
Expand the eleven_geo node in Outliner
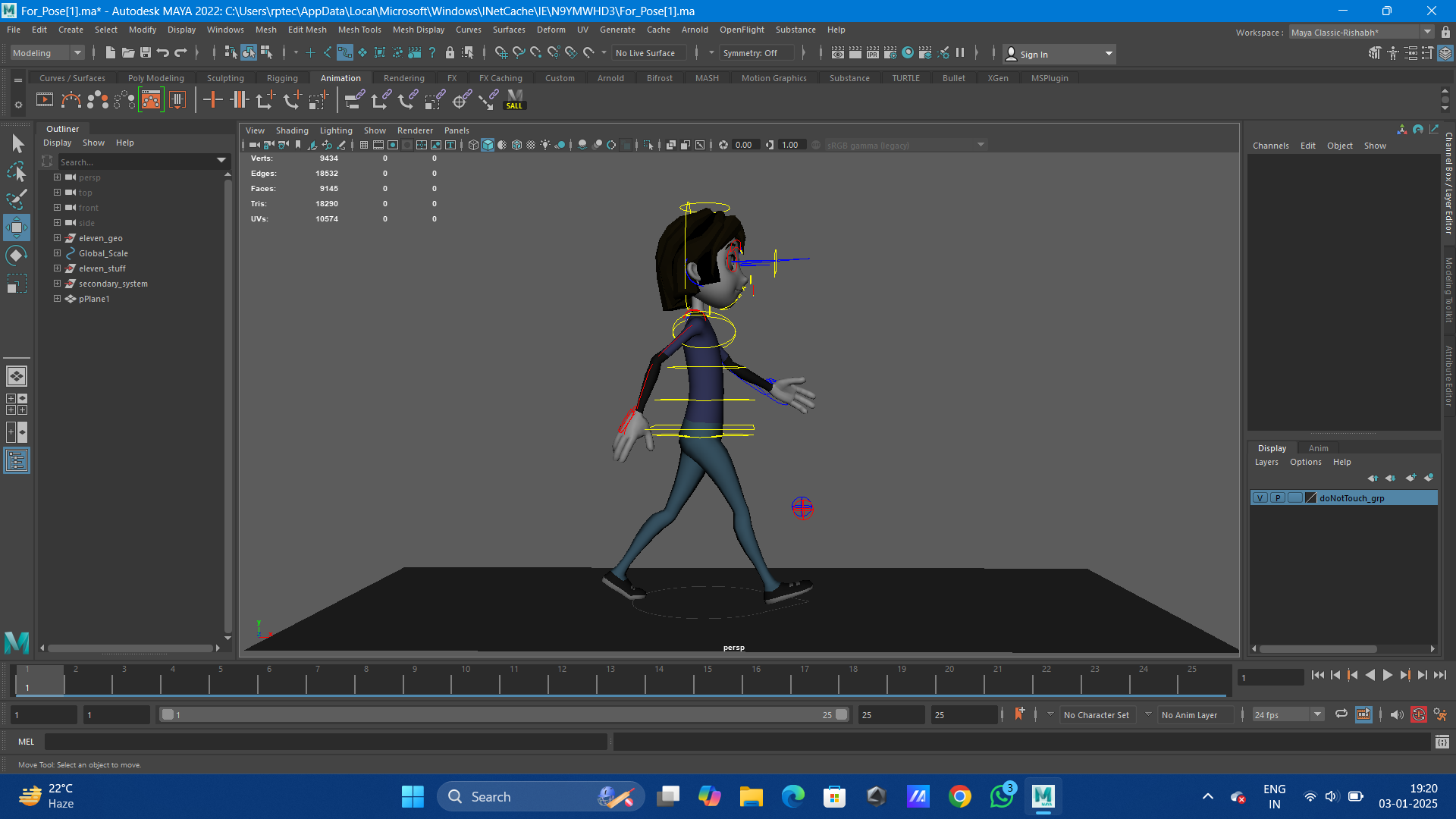coord(57,238)
